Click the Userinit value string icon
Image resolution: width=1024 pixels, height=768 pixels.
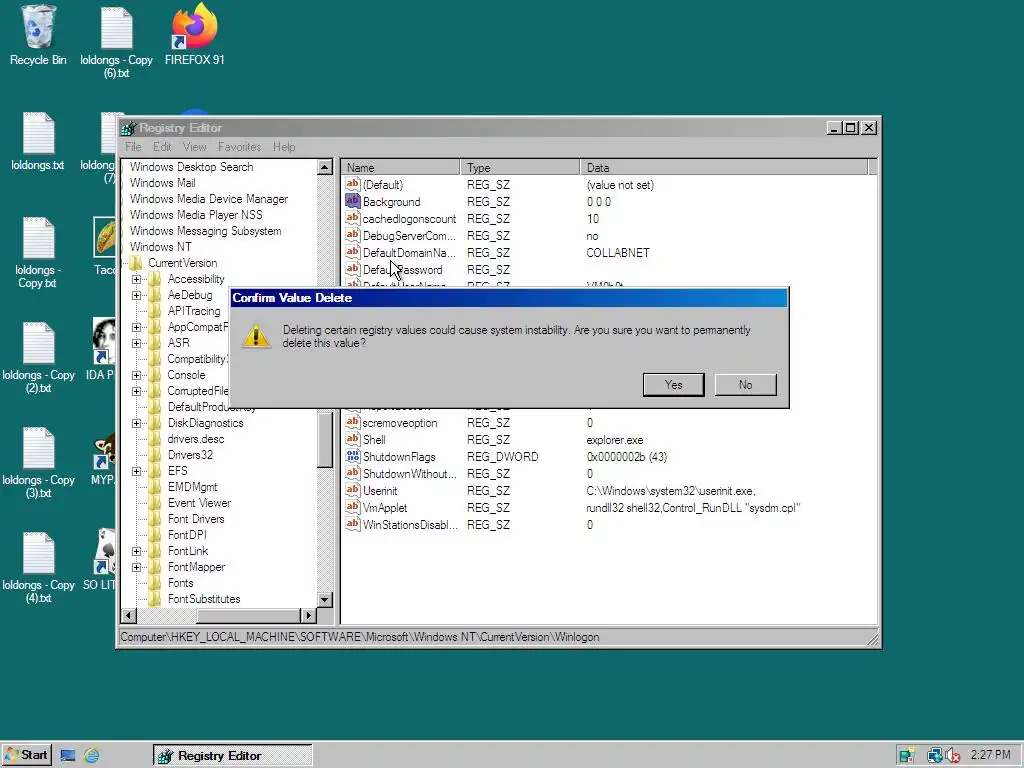pos(353,490)
